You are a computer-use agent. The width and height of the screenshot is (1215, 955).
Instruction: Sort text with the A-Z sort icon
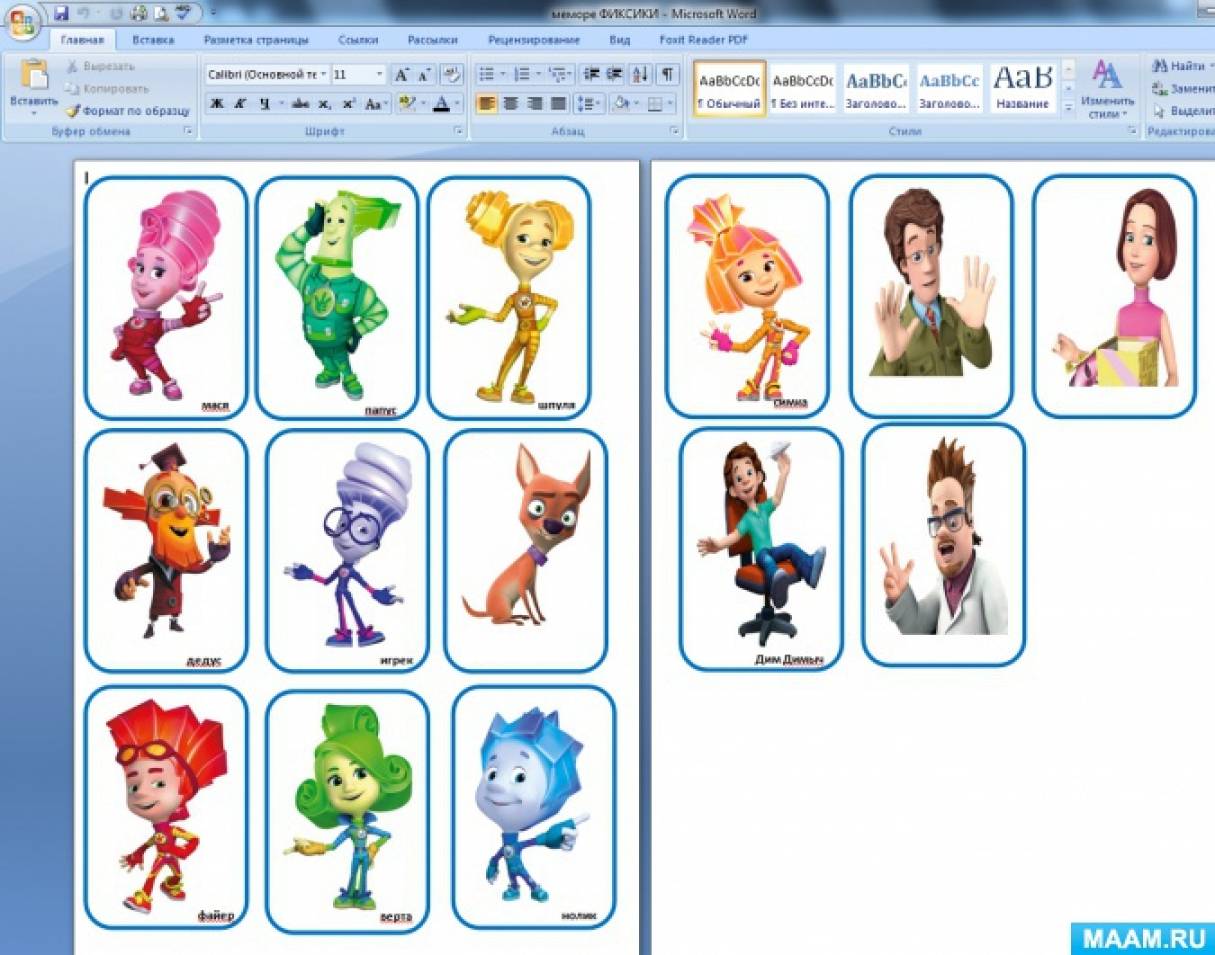tap(641, 75)
